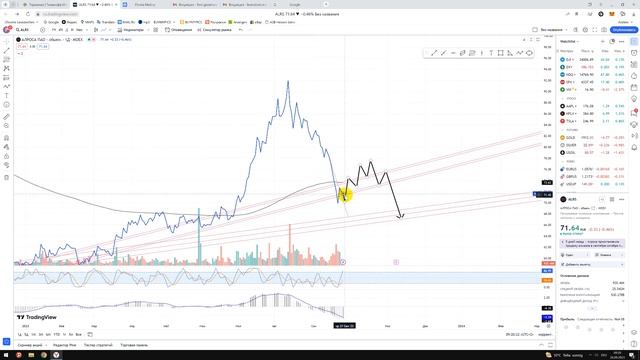Open the Yandex browser taskbar icon
Viewport: 640px width, 360px height.
point(56,355)
